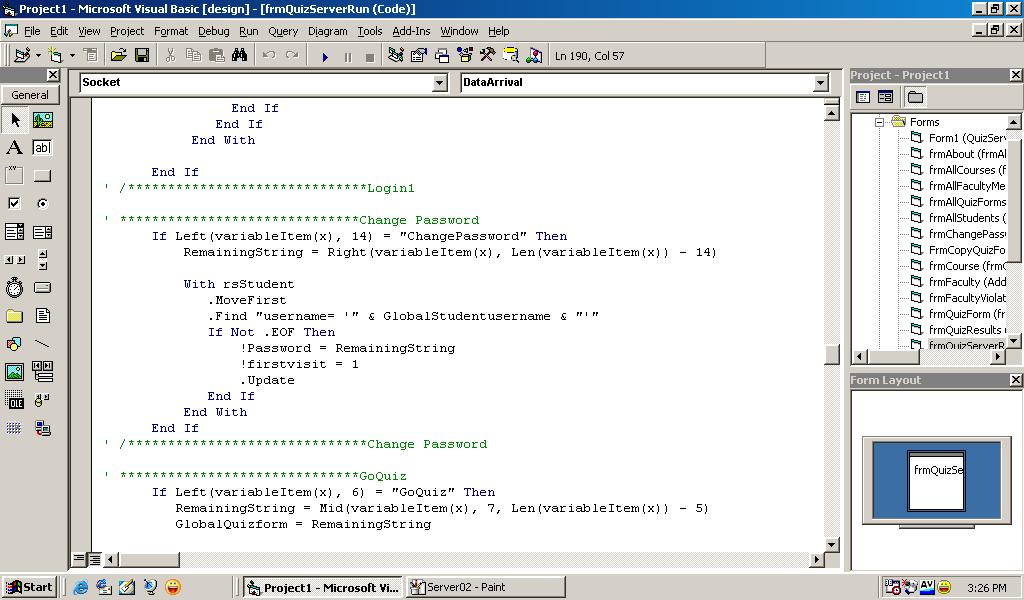Switch to Procedure View button

pyautogui.click(x=79, y=559)
